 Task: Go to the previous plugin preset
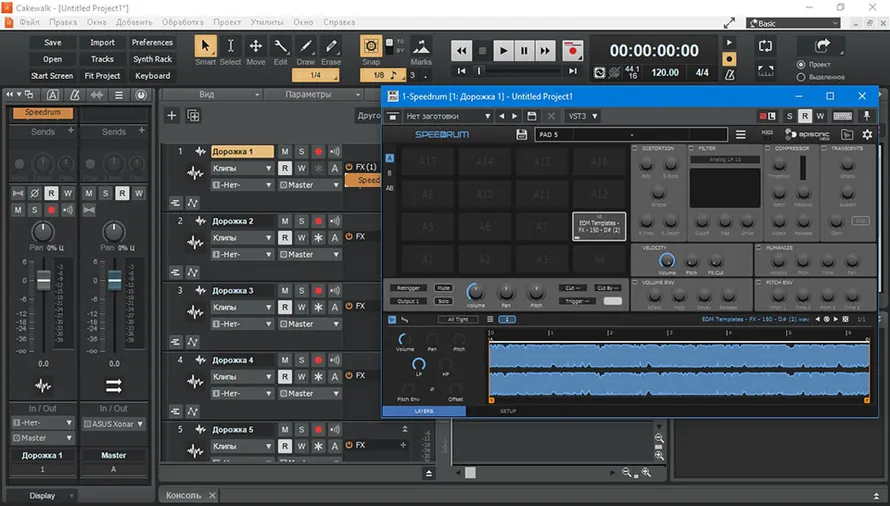pyautogui.click(x=501, y=116)
